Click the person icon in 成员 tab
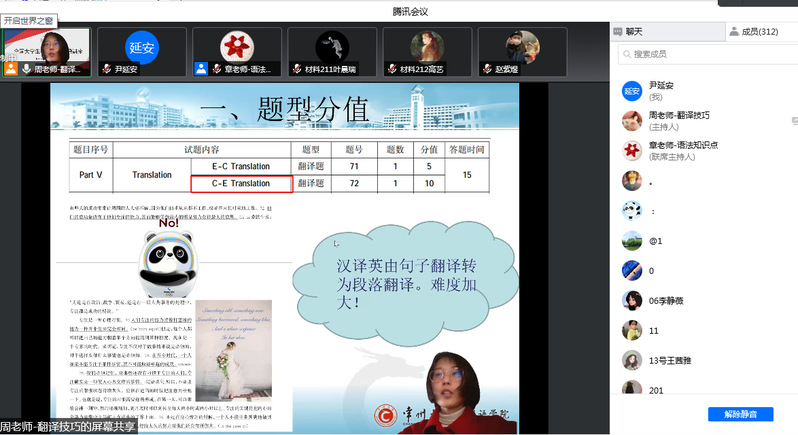Screen dimensions: 798x435 click(734, 32)
